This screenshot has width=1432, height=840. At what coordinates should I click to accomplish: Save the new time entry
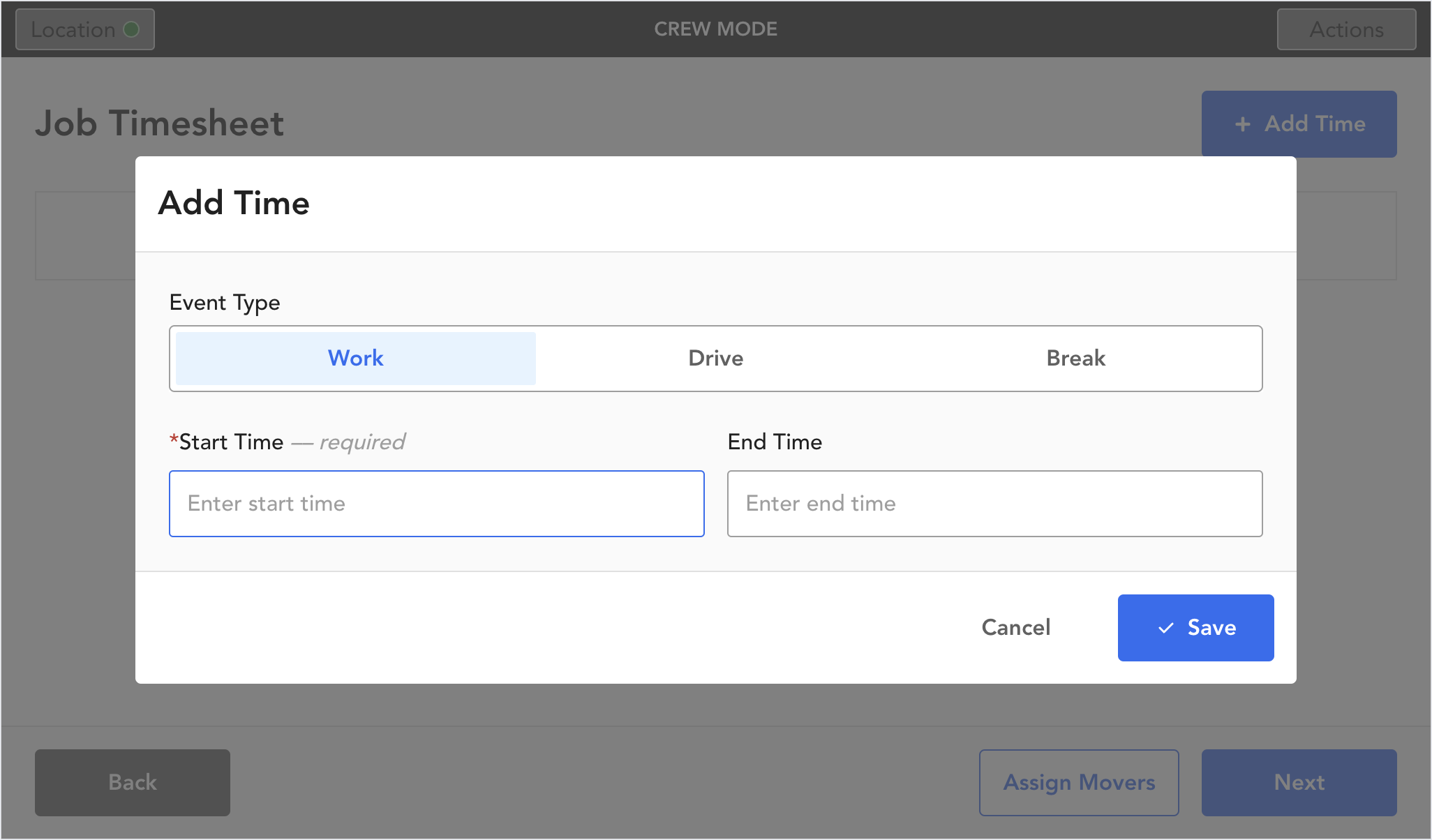pyautogui.click(x=1196, y=628)
